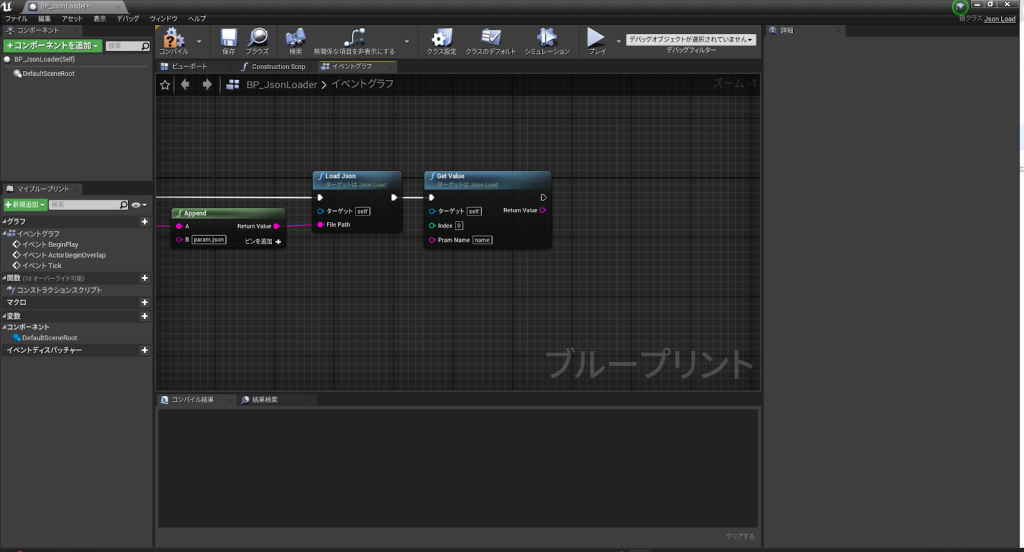The height and width of the screenshot is (552, 1024).
Task: Open the eye view options in My Blueprint
Action: pos(136,205)
